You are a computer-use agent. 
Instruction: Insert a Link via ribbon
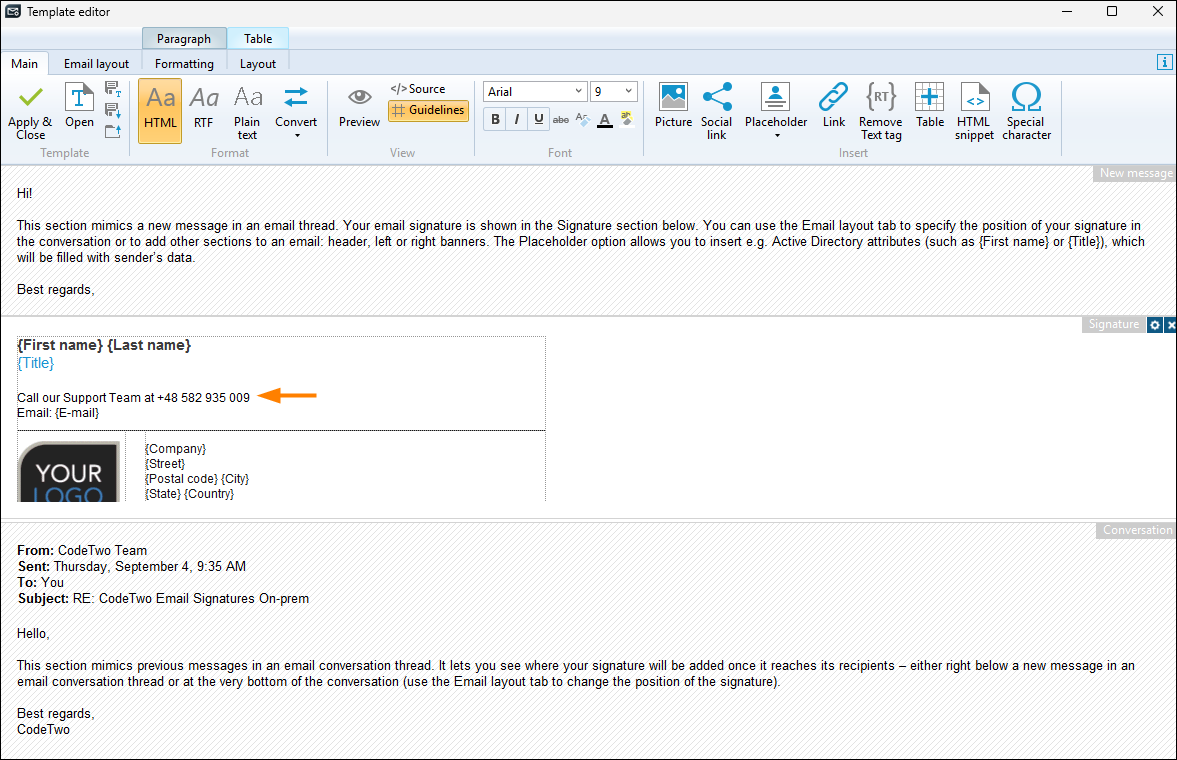pyautogui.click(x=833, y=106)
